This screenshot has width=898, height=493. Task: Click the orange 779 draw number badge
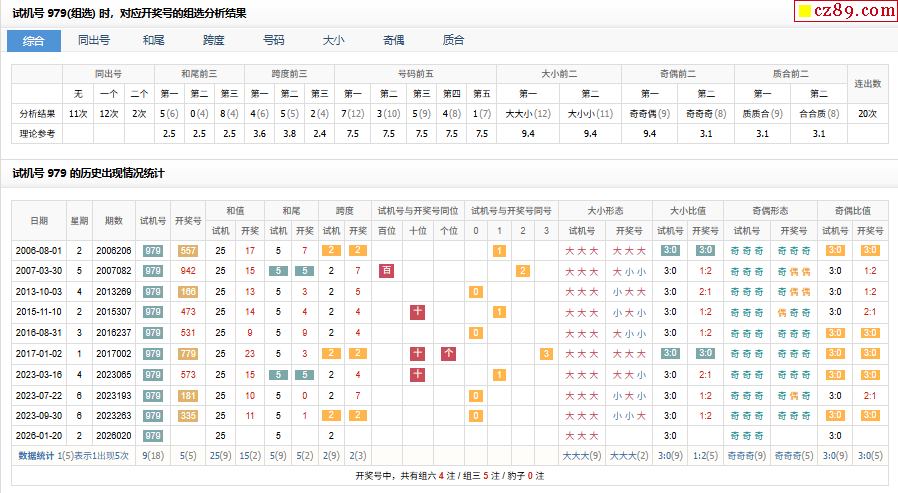187,353
